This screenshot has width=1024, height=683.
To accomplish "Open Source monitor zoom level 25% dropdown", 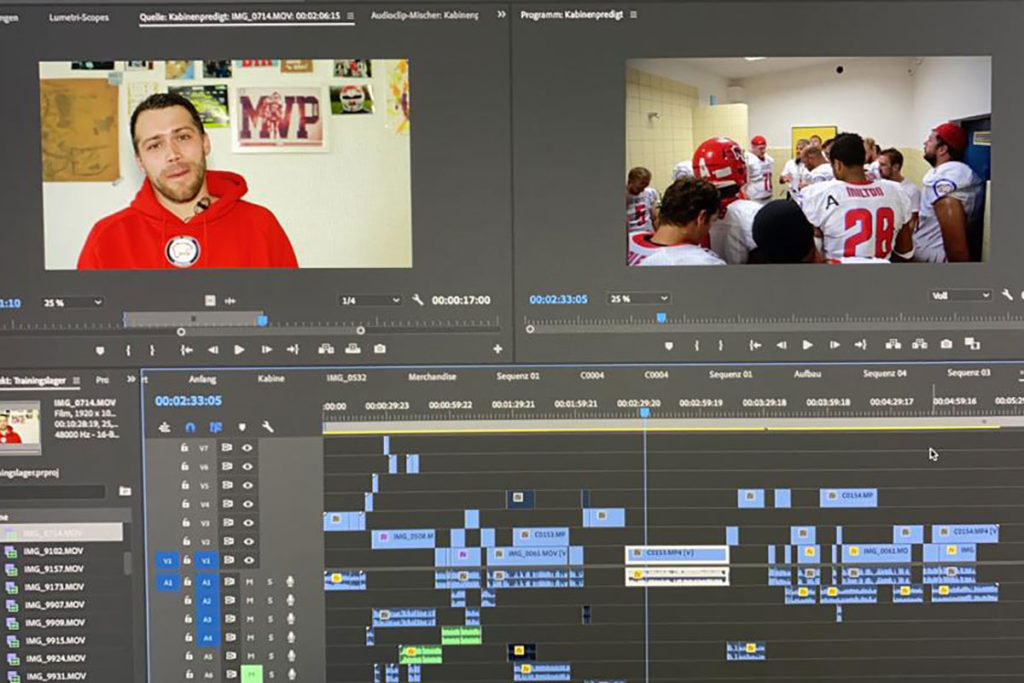I will click(x=72, y=302).
